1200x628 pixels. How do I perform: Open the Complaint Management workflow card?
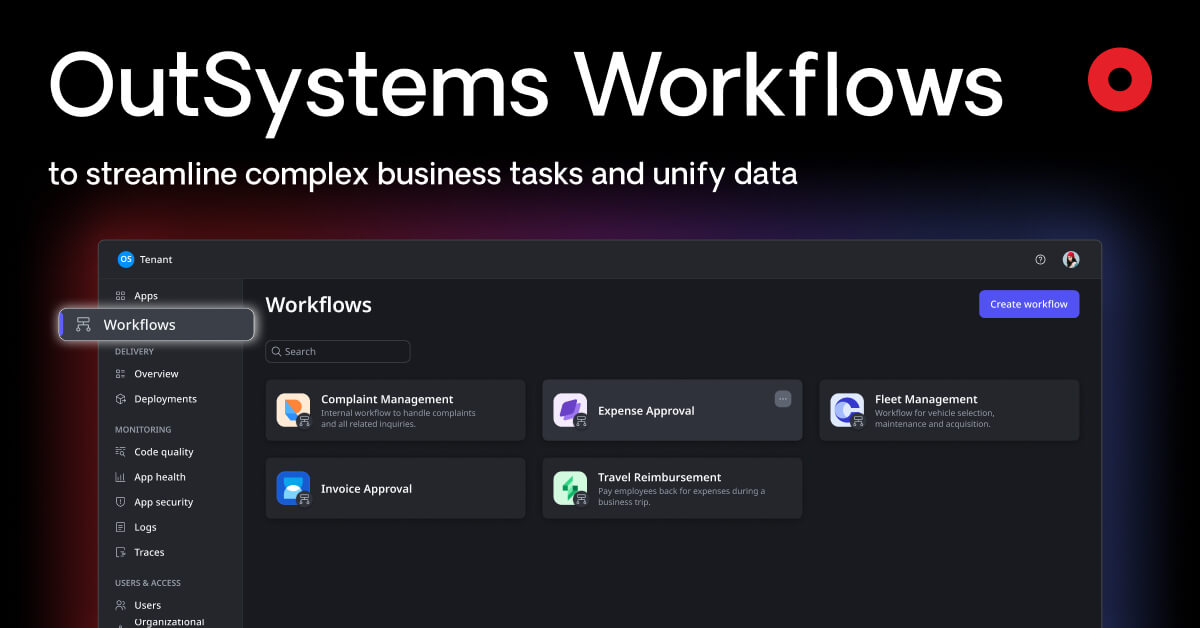coord(395,410)
